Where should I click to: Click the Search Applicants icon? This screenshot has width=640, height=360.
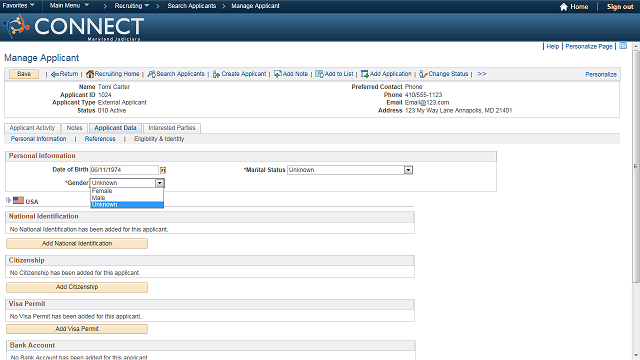(x=151, y=74)
